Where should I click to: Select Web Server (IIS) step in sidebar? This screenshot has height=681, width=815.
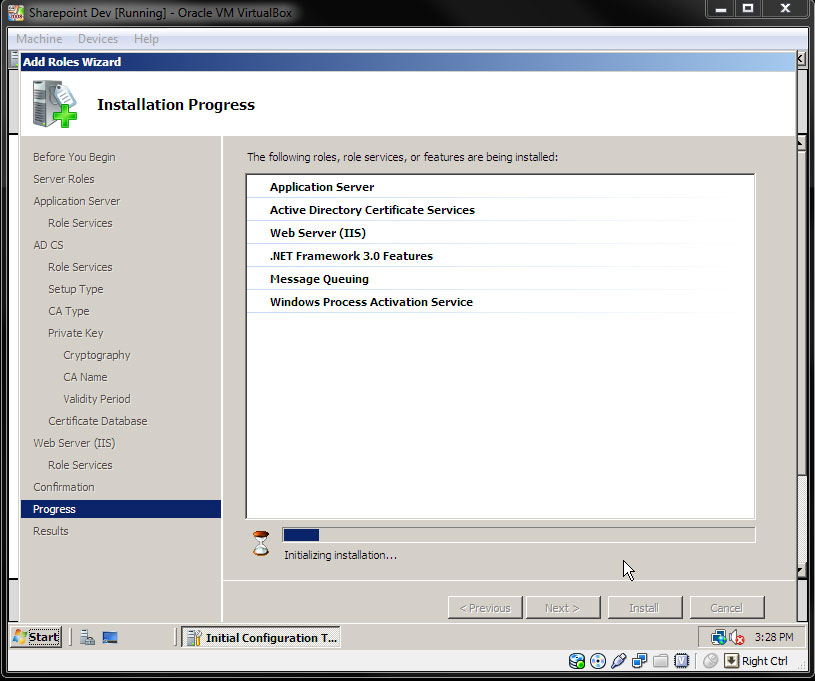[74, 443]
